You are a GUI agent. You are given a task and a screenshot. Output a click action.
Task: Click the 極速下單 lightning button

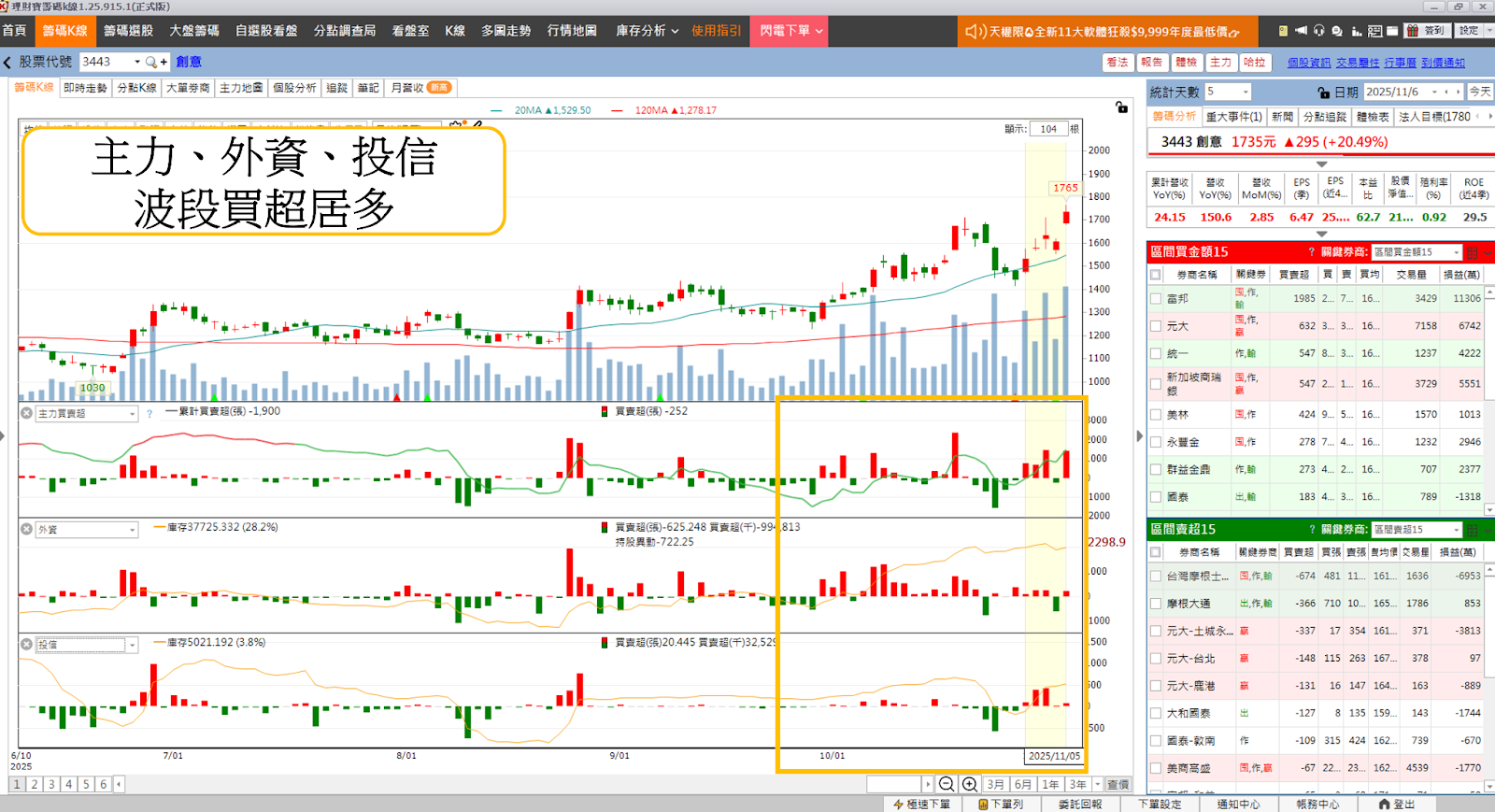coord(921,804)
